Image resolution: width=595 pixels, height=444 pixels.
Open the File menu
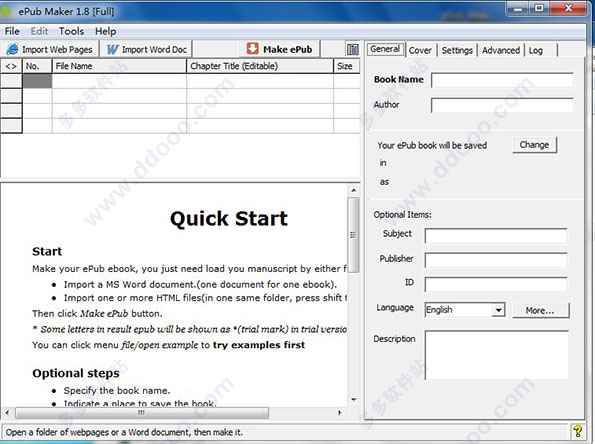[12, 31]
